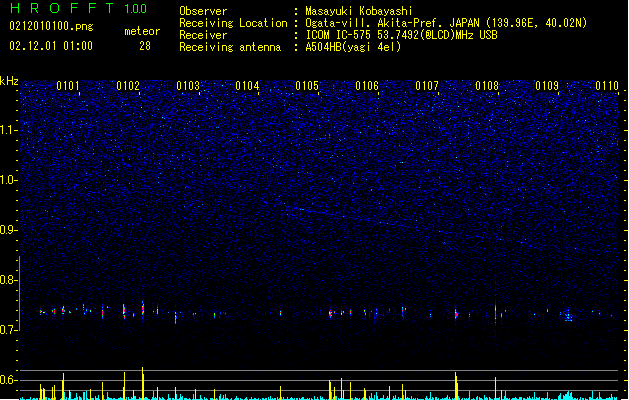The width and height of the screenshot is (629, 400).
Task: Click the 'Receiver' field label
Action: tap(203, 35)
